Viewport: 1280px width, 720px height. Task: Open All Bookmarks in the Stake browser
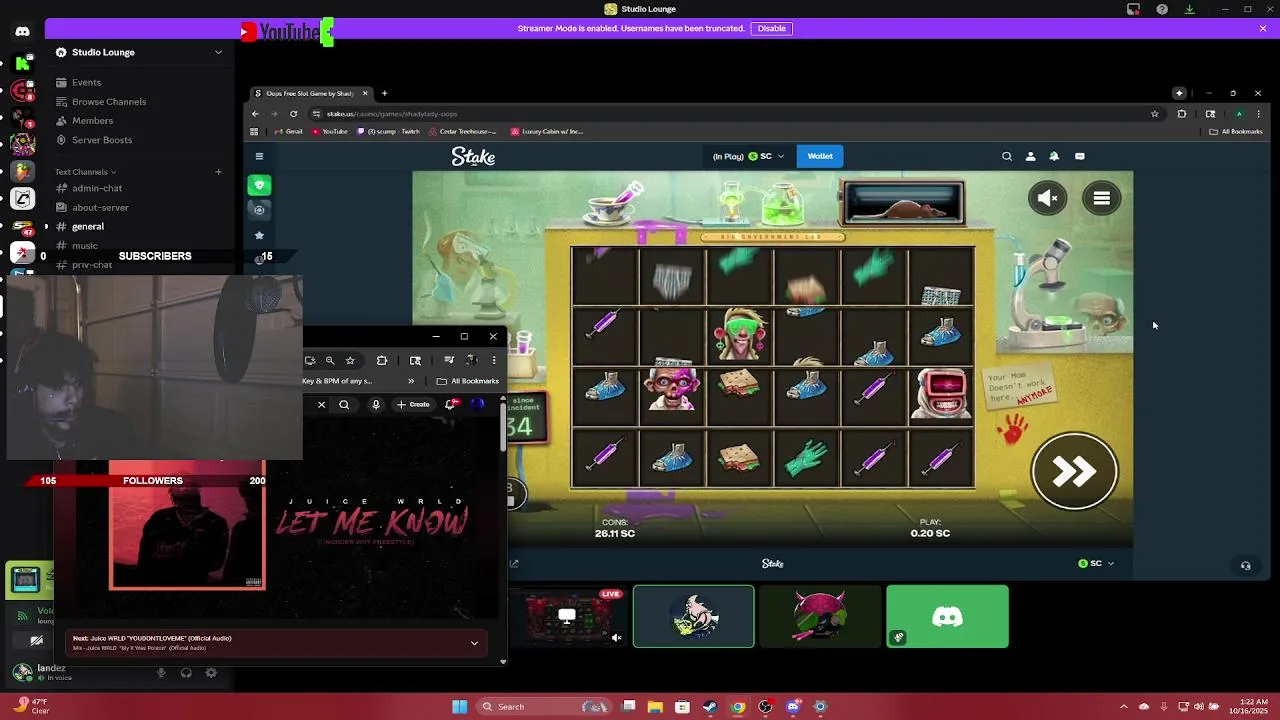pos(1236,131)
